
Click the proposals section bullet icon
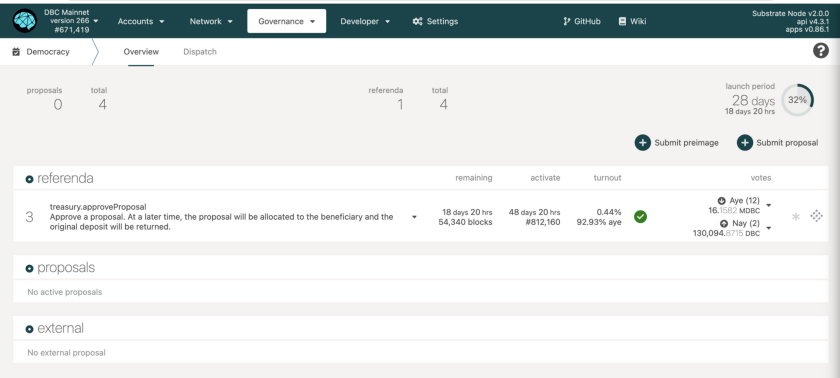click(29, 268)
